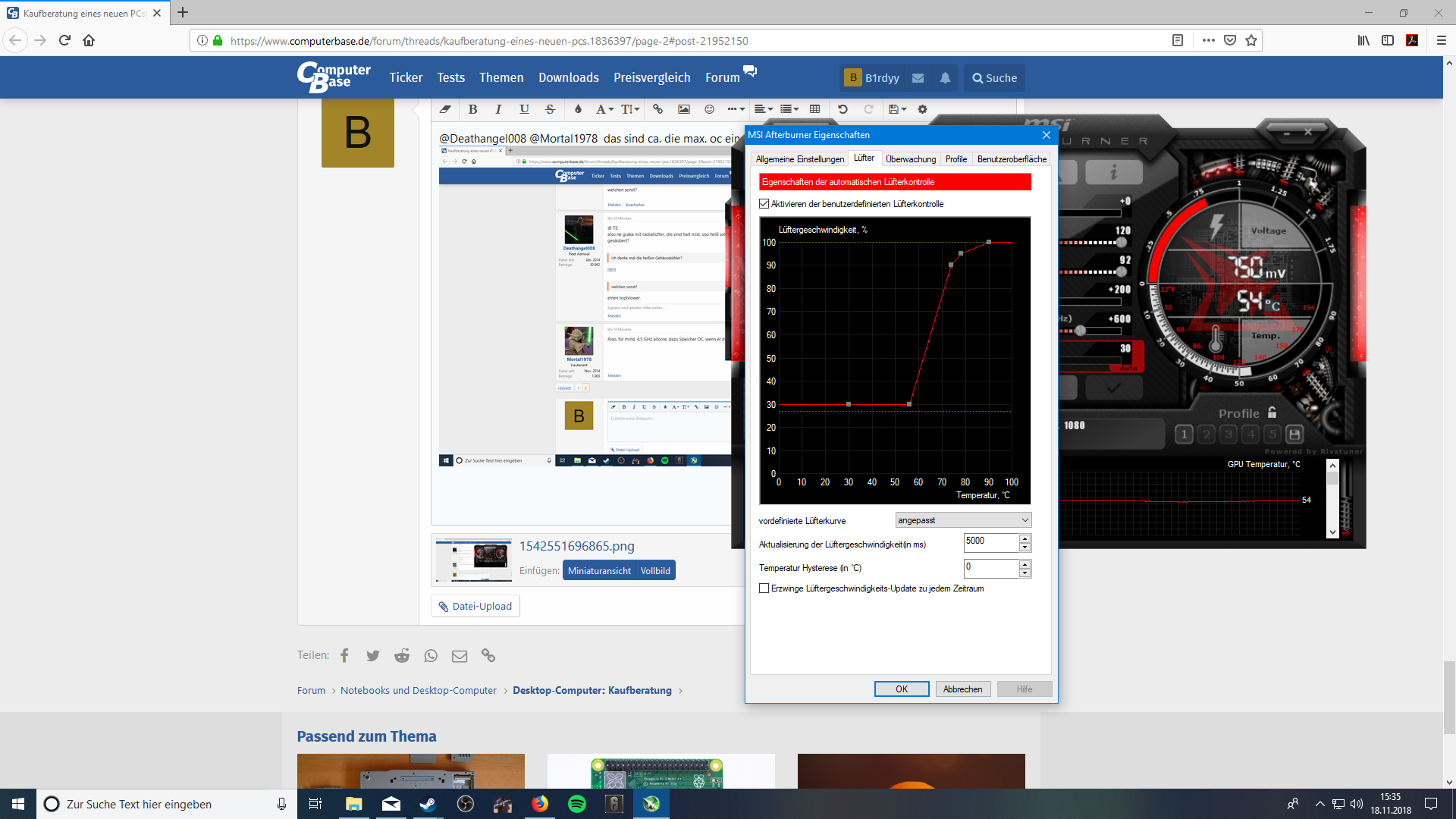Toggle underline formatting in the editor toolbar
This screenshot has width=1456, height=819.
[x=524, y=109]
